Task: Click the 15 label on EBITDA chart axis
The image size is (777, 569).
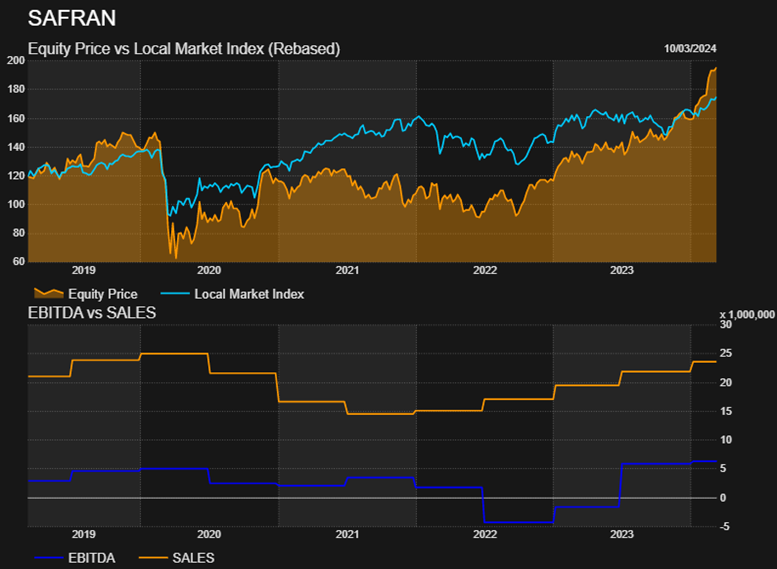Action: 726,411
